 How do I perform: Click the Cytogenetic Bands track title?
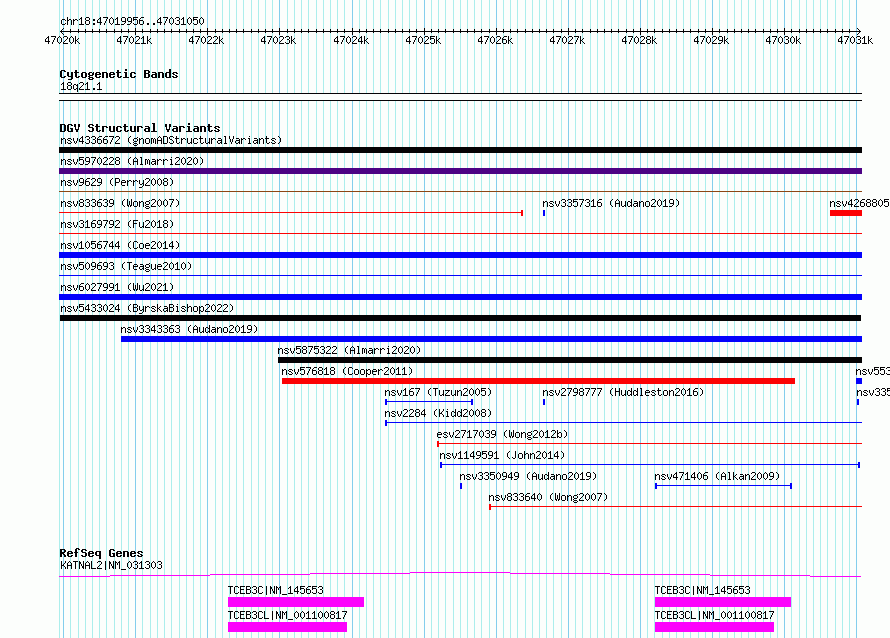[119, 74]
